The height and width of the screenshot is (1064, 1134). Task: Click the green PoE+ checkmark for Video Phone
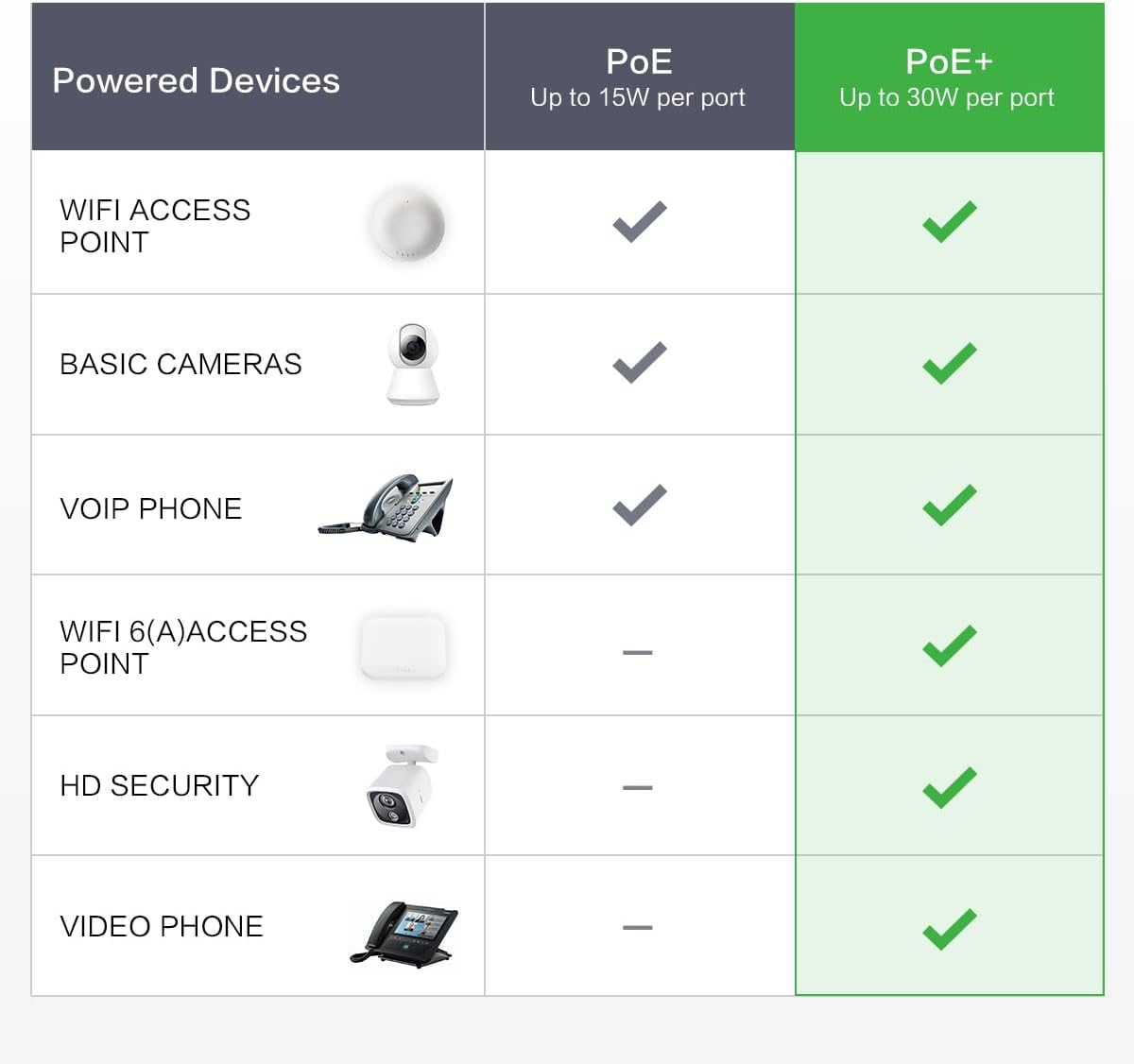point(950,929)
